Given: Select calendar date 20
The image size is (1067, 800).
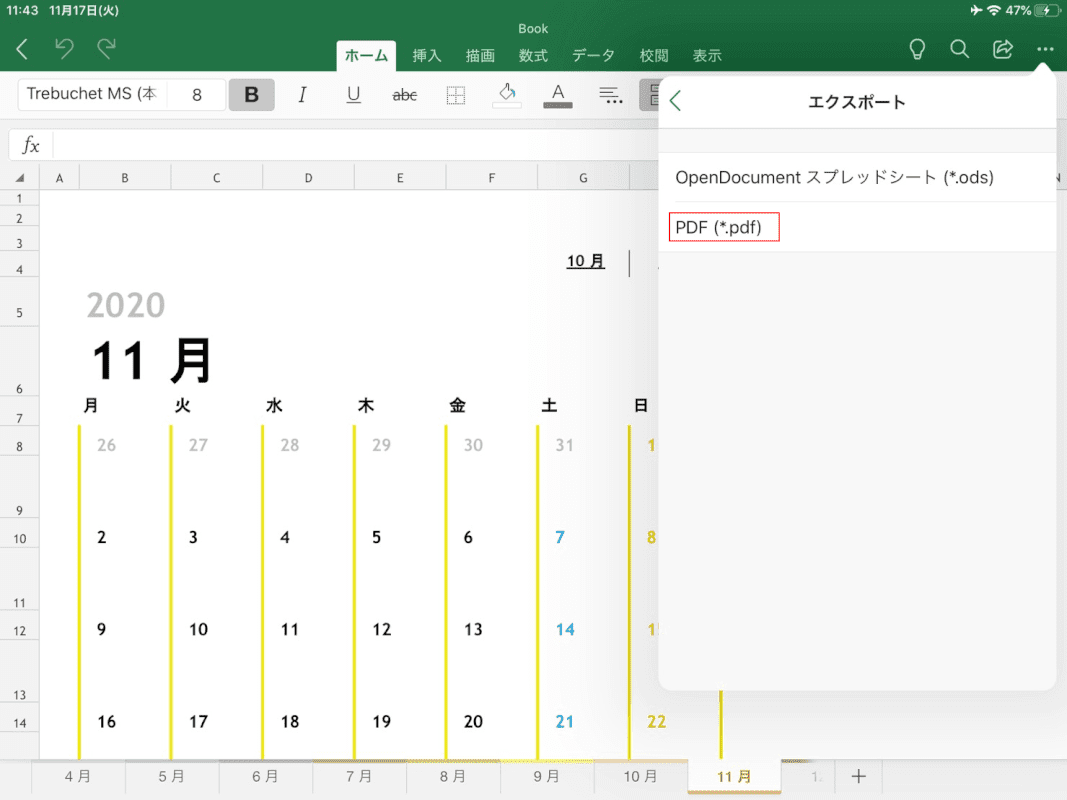Looking at the screenshot, I should (x=473, y=722).
